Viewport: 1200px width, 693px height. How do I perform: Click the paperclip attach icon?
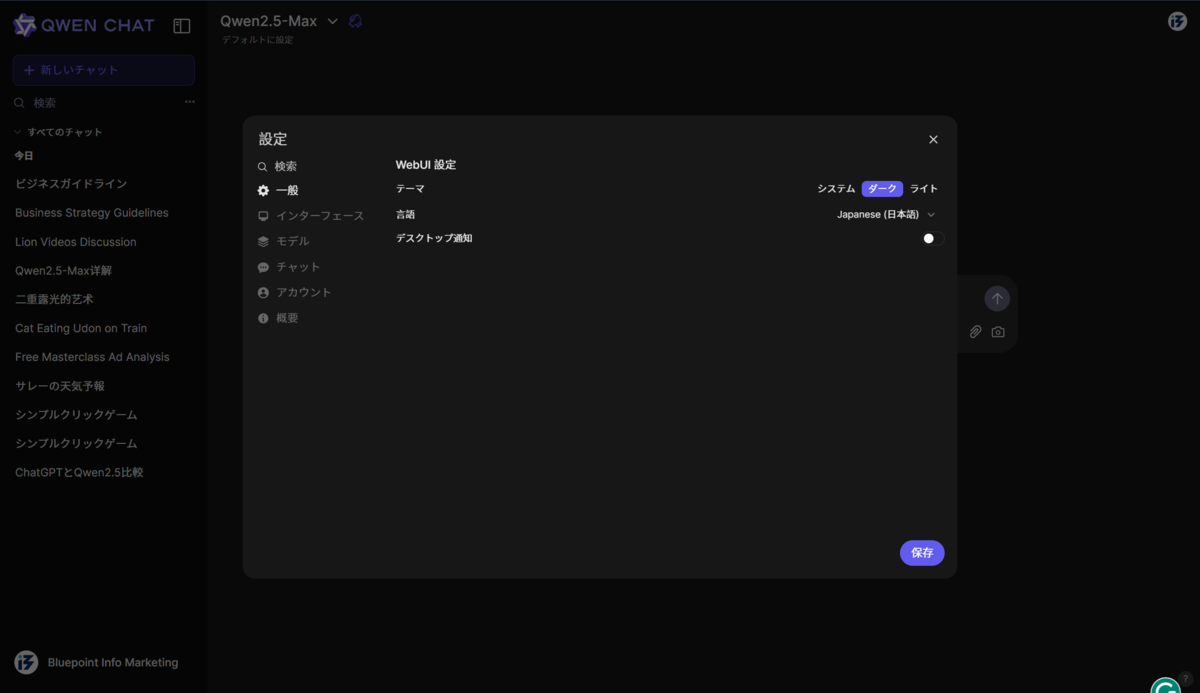coord(975,332)
